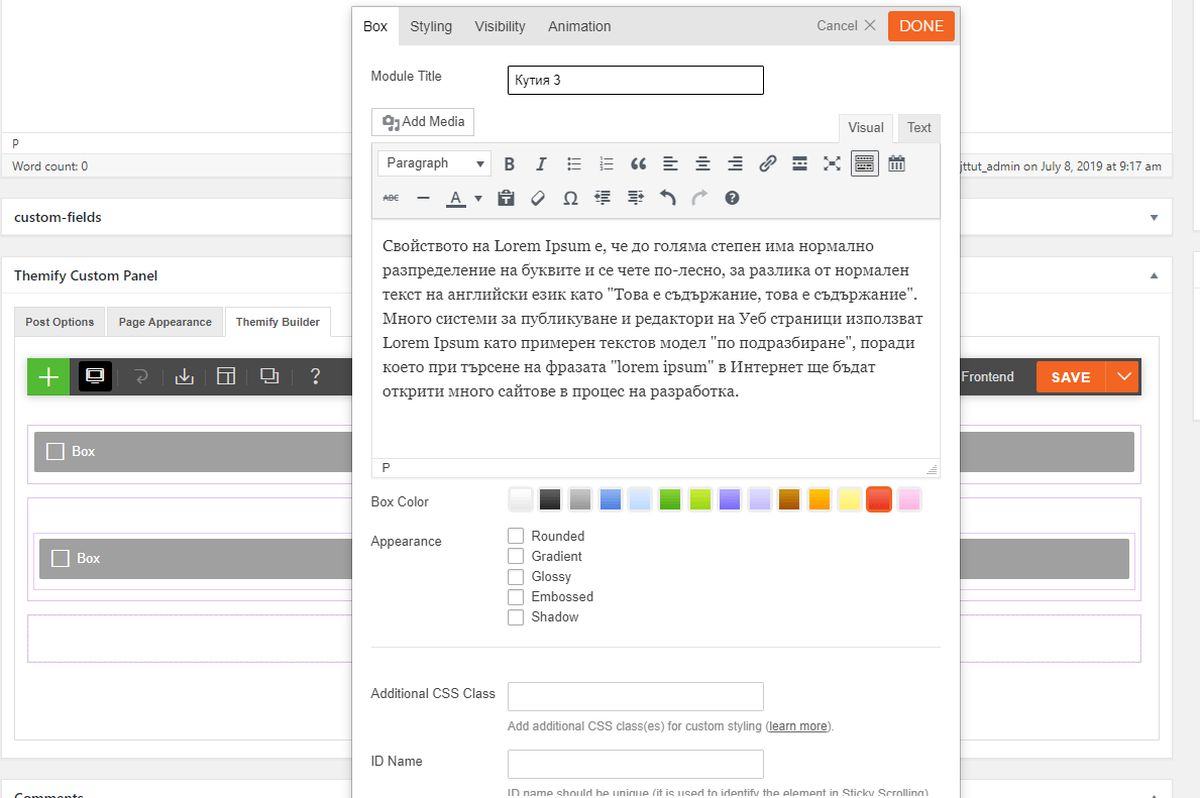This screenshot has width=1200, height=798.
Task: Enable the Gradient appearance option
Action: pos(516,556)
